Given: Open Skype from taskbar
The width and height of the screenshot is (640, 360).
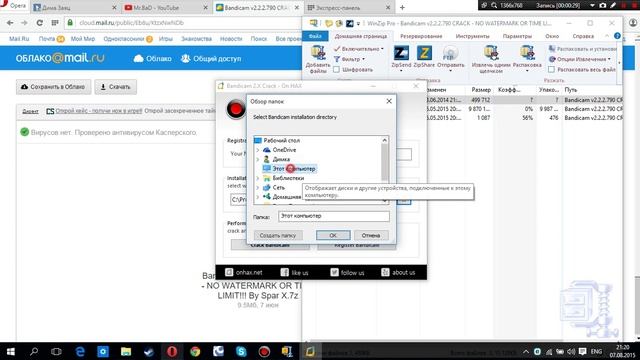Looking at the screenshot, I should click(x=241, y=351).
